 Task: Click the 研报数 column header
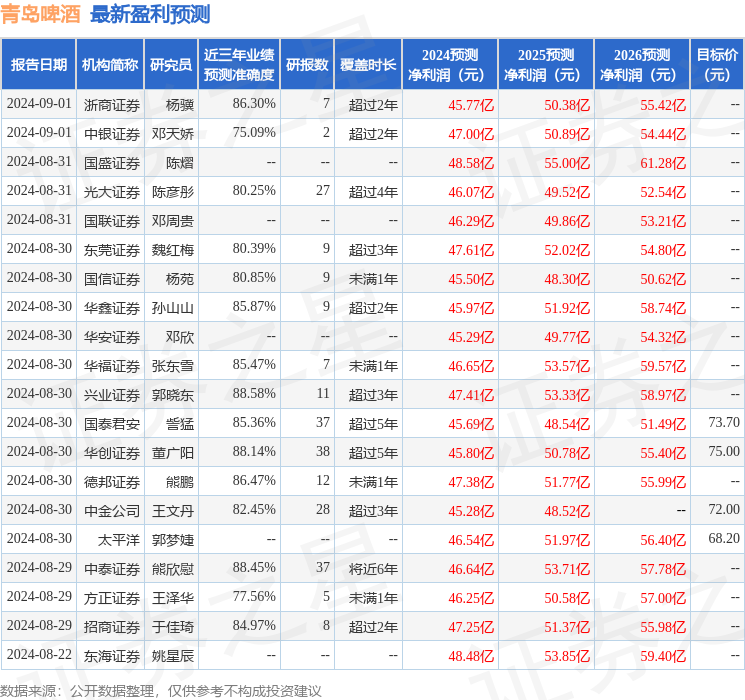coord(307,65)
